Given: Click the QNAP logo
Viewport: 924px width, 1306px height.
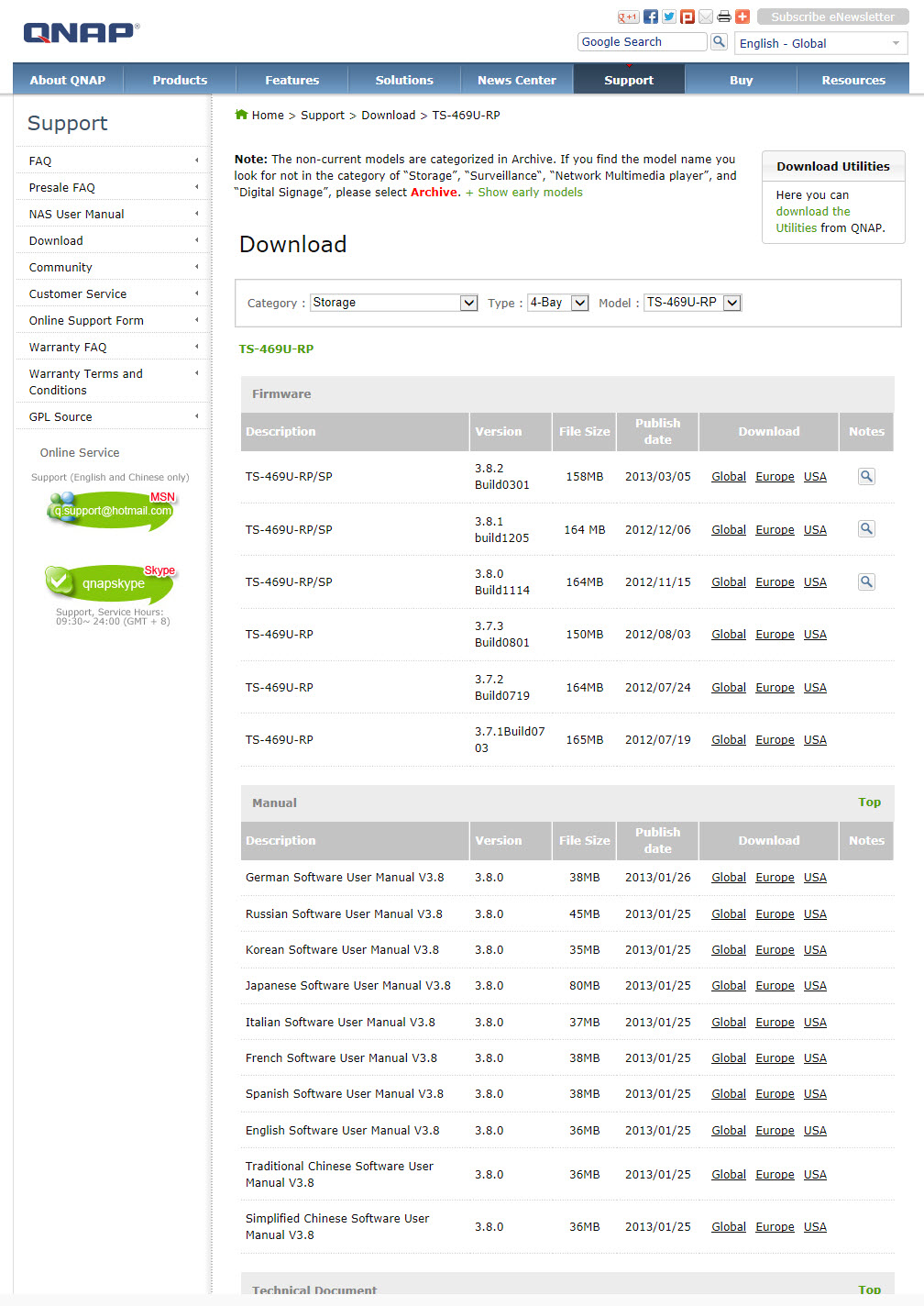Looking at the screenshot, I should [x=82, y=33].
